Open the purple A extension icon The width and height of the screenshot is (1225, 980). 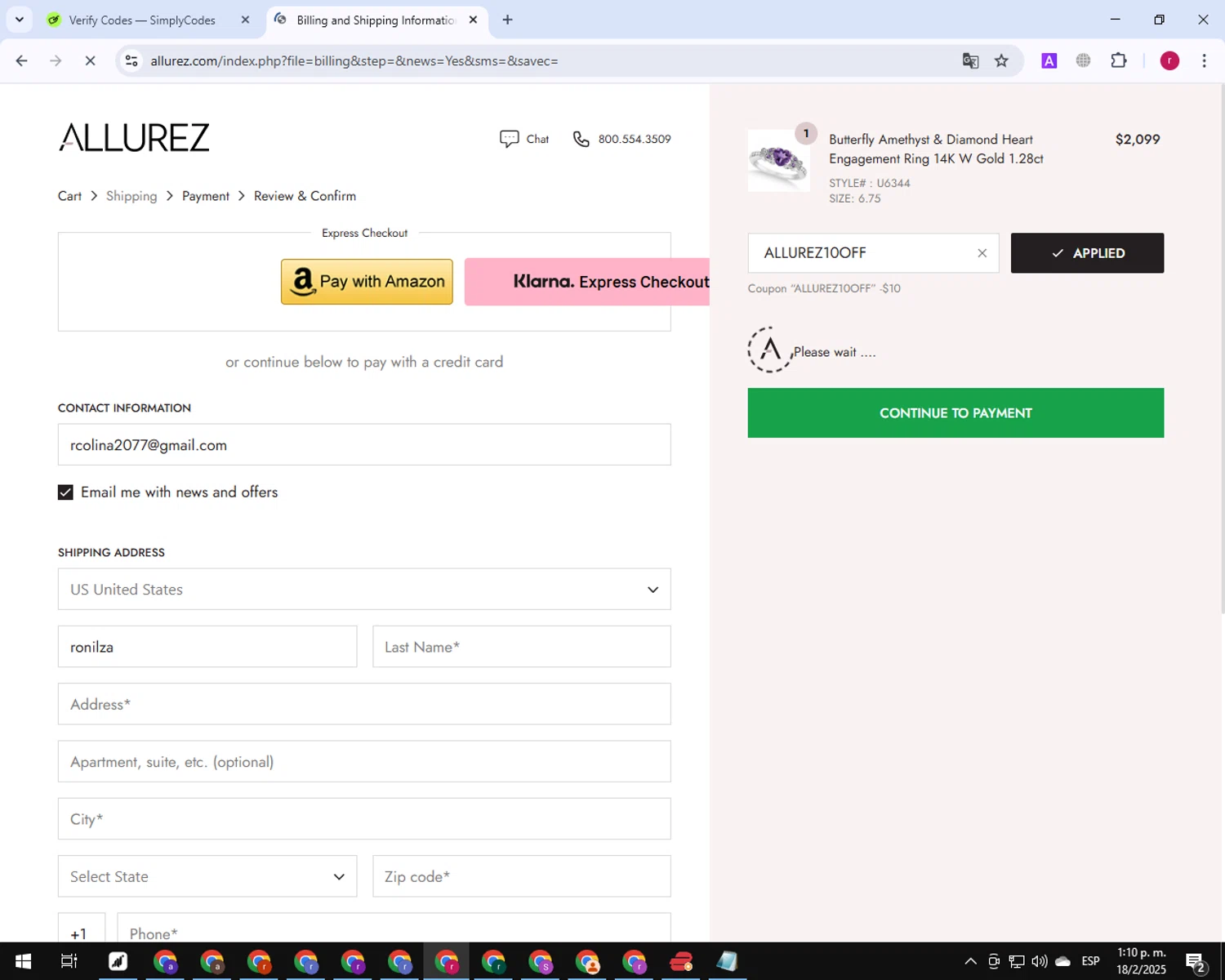point(1049,60)
